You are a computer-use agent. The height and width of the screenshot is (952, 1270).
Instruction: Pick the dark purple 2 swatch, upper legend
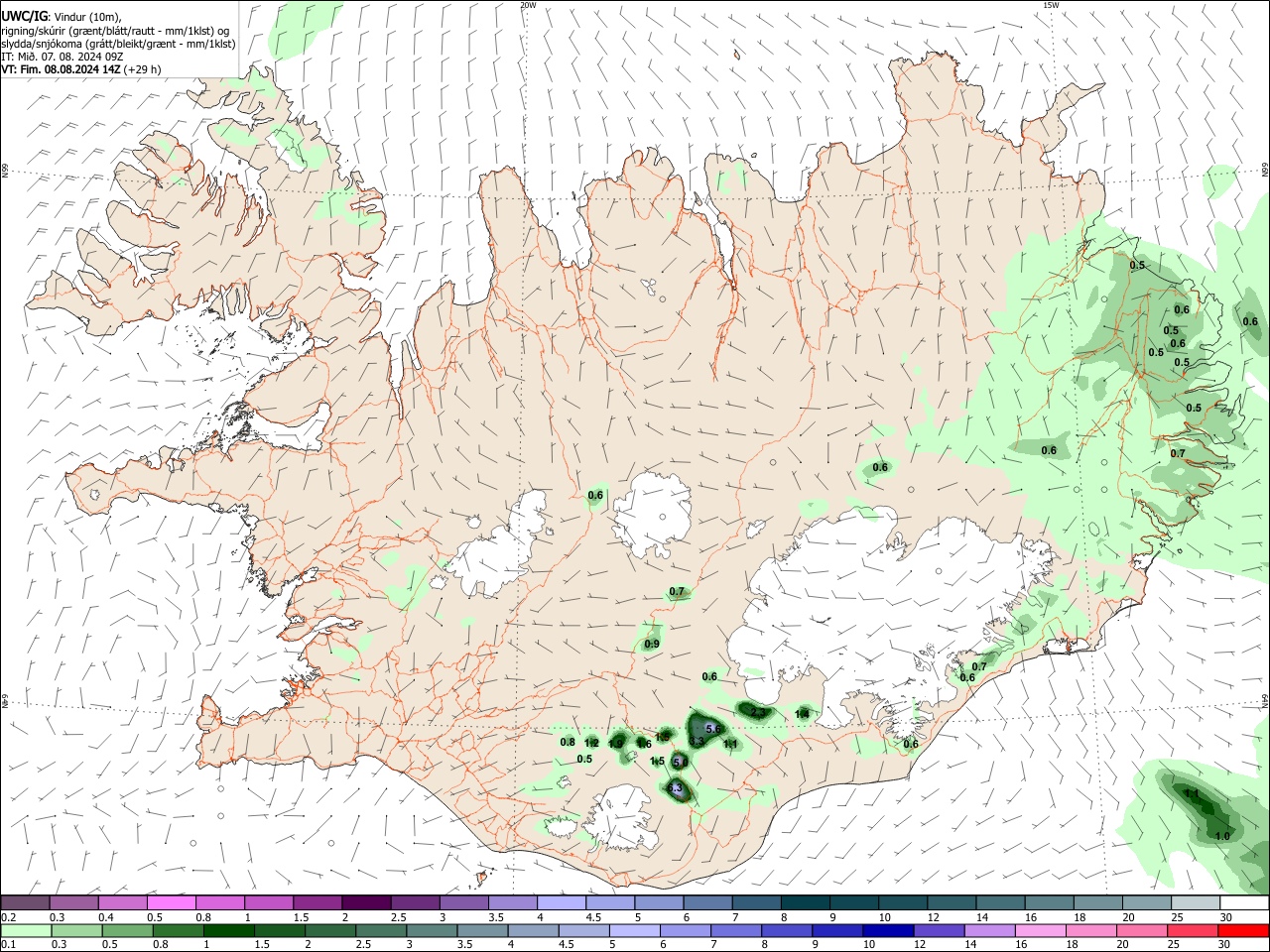point(366,902)
